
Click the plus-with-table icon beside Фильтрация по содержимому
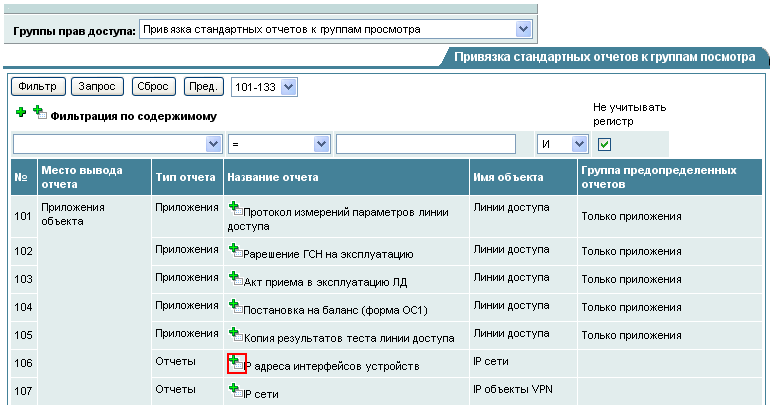[40, 113]
